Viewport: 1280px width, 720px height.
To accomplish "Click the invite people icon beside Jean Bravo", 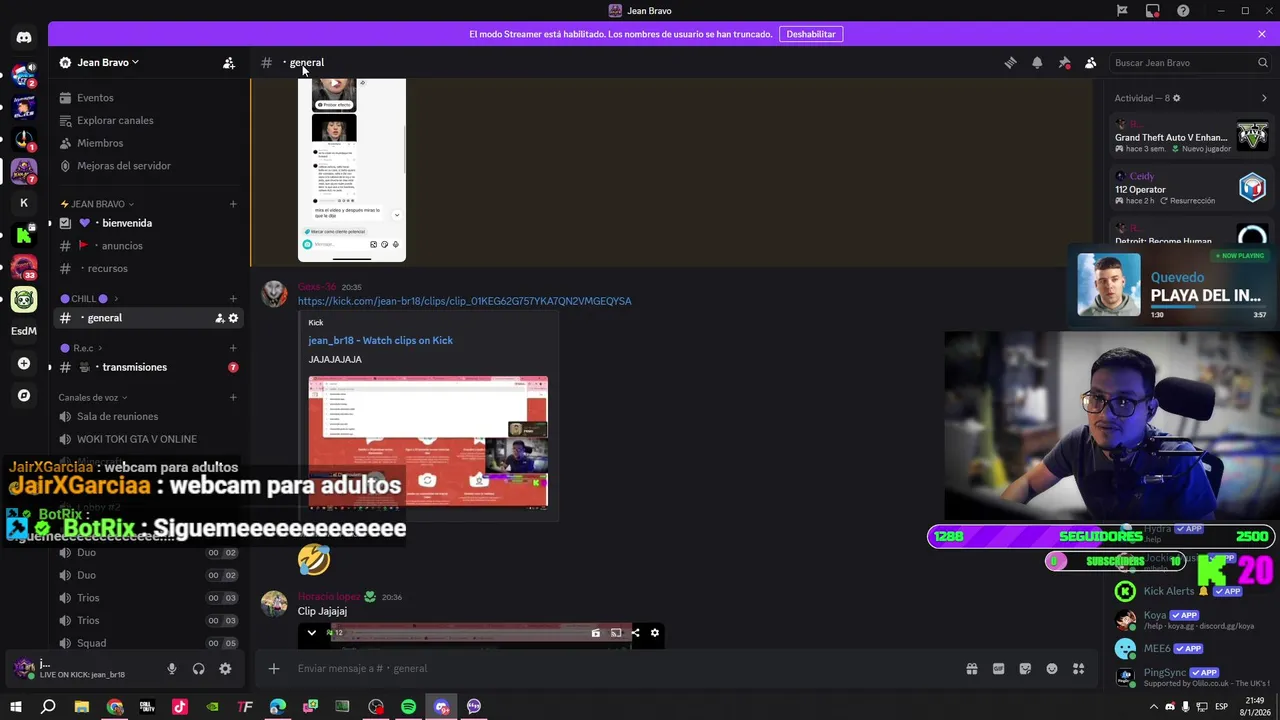I will (229, 62).
